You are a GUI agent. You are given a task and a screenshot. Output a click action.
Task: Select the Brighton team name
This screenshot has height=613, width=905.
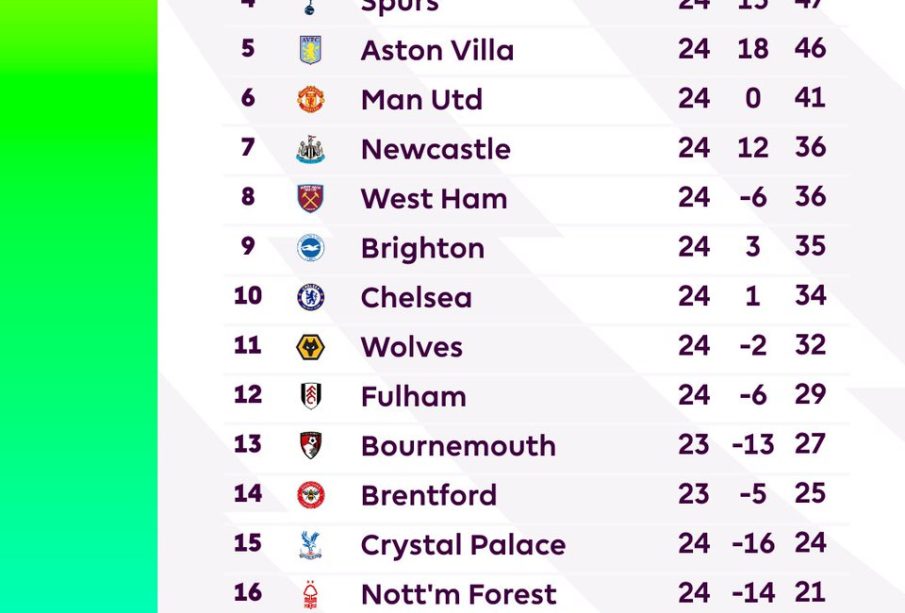click(422, 248)
